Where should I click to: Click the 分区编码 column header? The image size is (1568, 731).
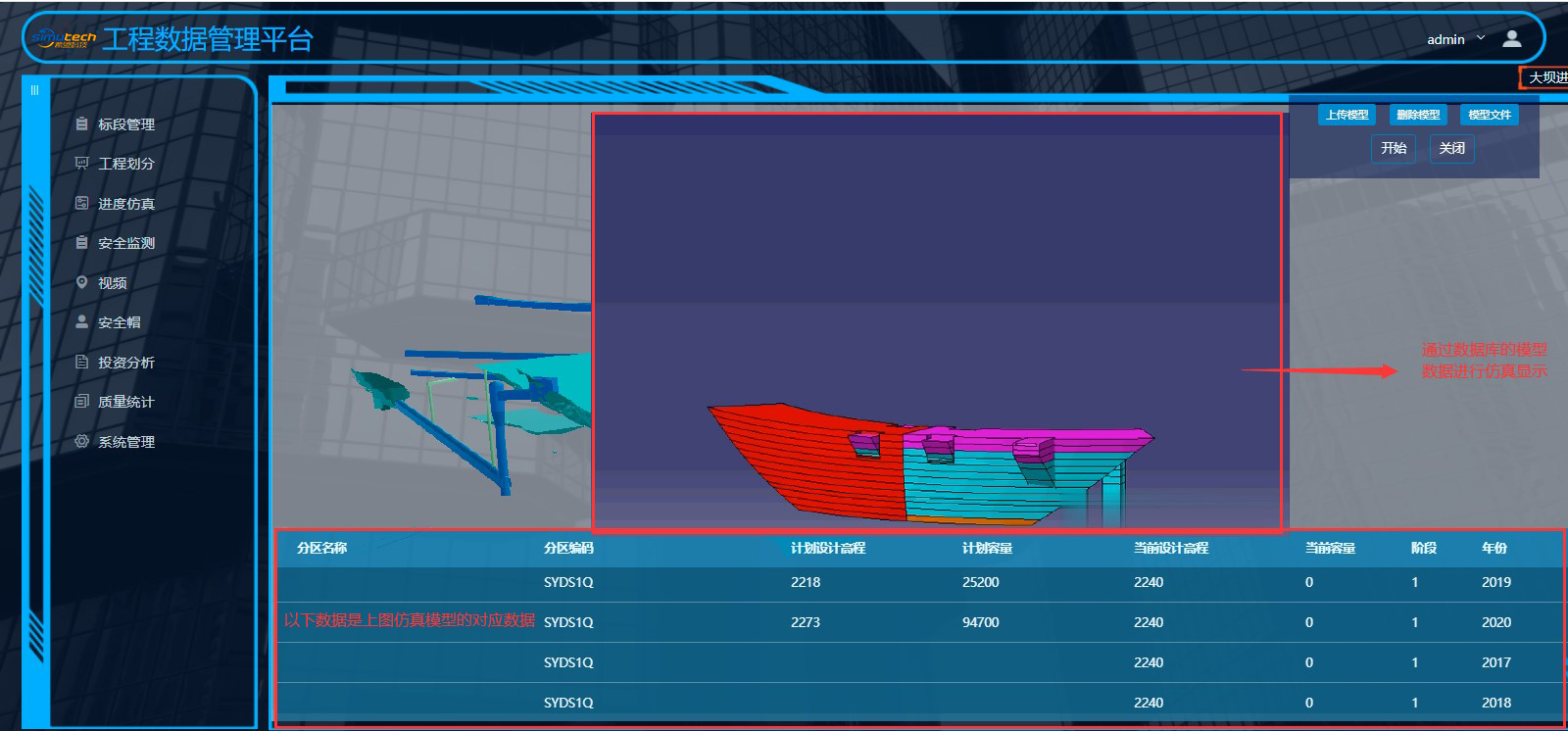pos(569,548)
